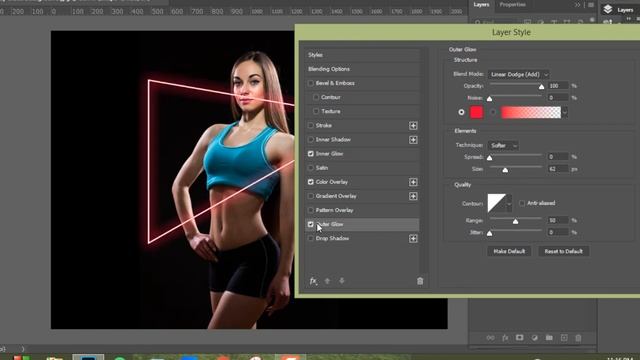This screenshot has height=360, width=640.
Task: Click the Size value field showing 62
Action: click(x=558, y=169)
